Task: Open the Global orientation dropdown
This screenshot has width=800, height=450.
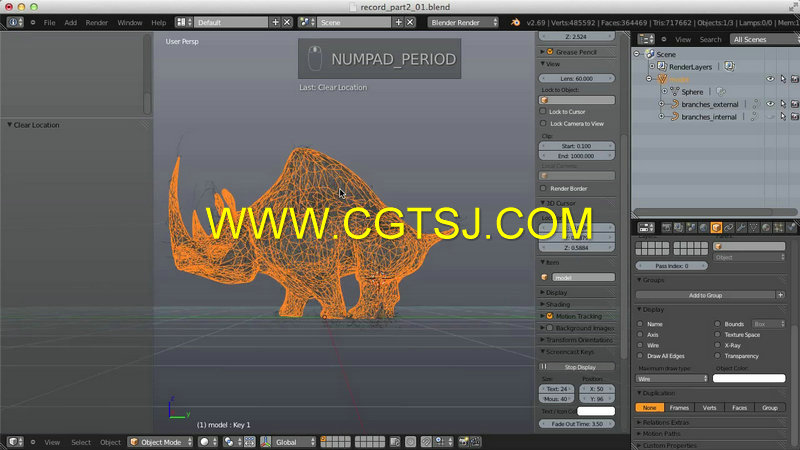Action: pyautogui.click(x=289, y=442)
